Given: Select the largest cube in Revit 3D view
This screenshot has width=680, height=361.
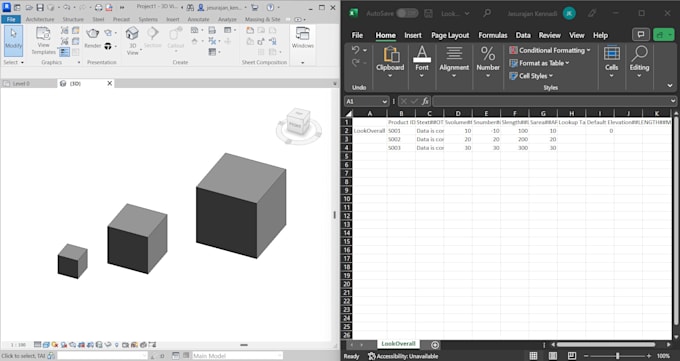Looking at the screenshot, I should (x=241, y=205).
